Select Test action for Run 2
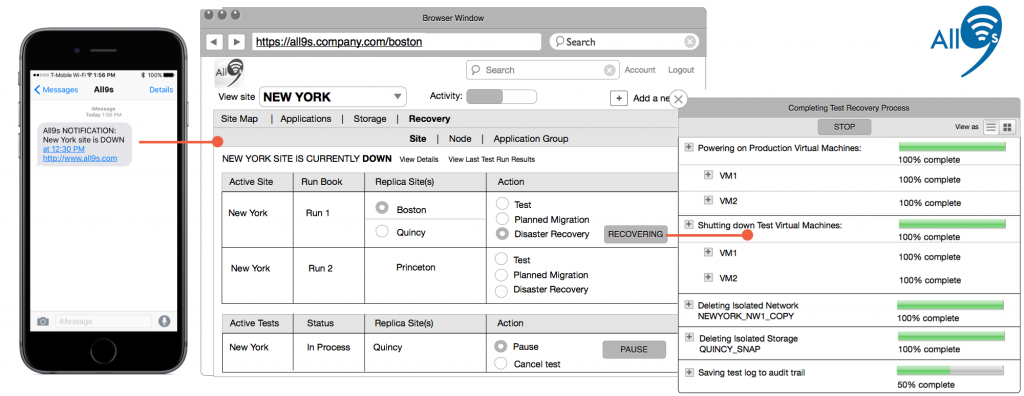 [x=502, y=259]
